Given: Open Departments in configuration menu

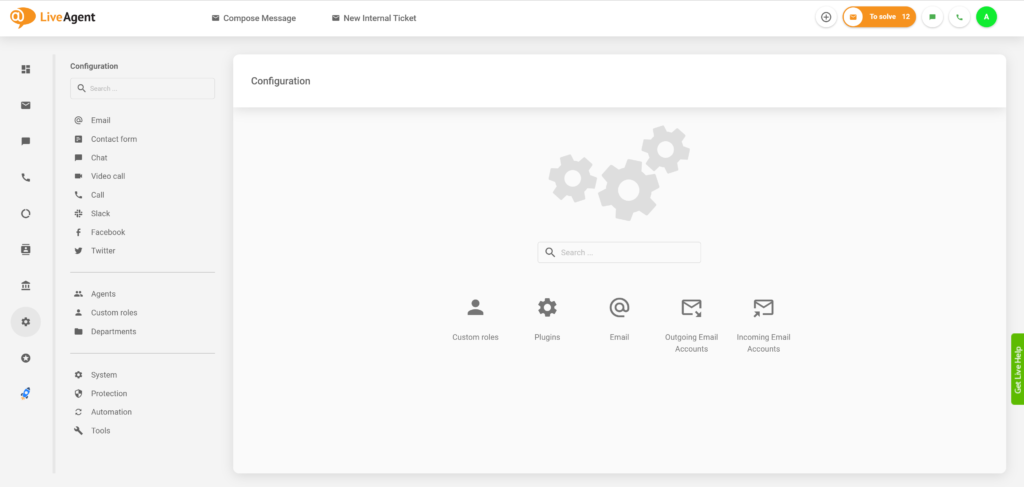Looking at the screenshot, I should click(x=113, y=332).
